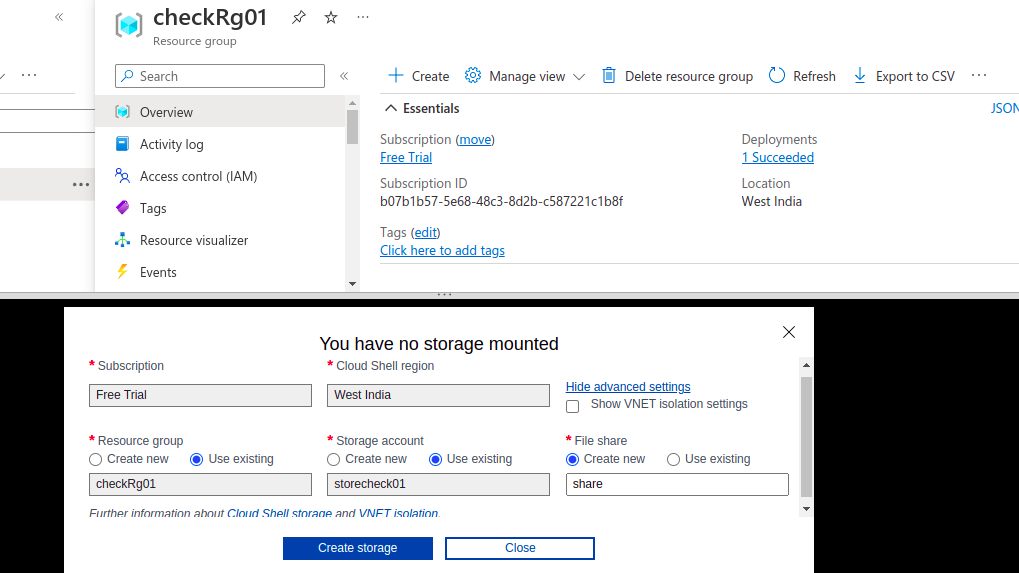Open the 1 Succeeded deployments link
Image resolution: width=1019 pixels, height=573 pixels.
coord(778,157)
